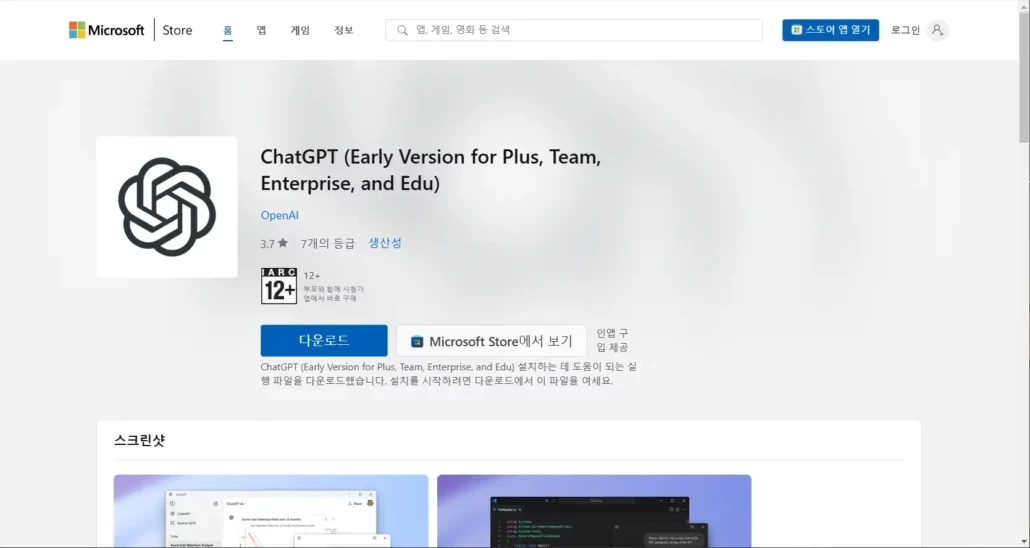Click the 로그인 text
Viewport: 1030px width, 548px height.
click(905, 30)
